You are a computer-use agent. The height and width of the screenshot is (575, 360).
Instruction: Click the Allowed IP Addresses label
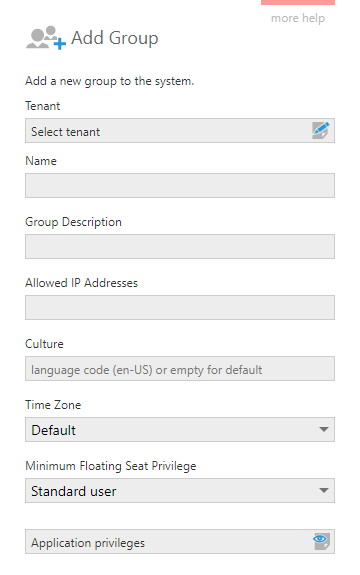tap(81, 283)
